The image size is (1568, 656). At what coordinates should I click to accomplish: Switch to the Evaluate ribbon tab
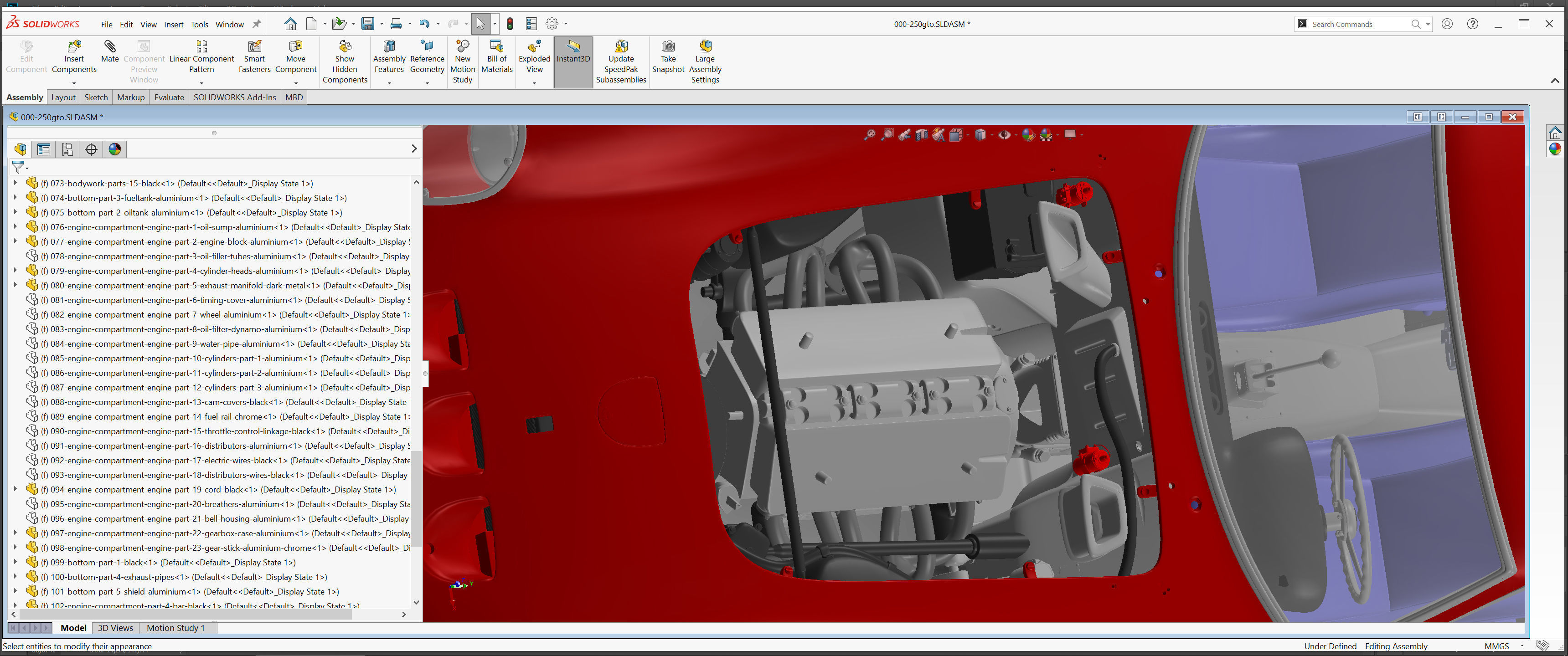[x=169, y=97]
